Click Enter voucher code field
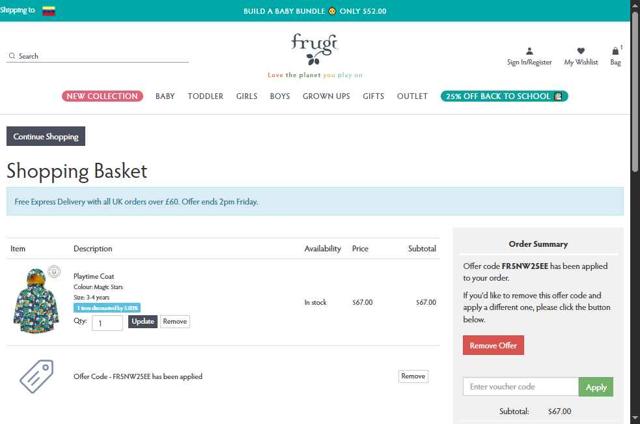 click(520, 387)
